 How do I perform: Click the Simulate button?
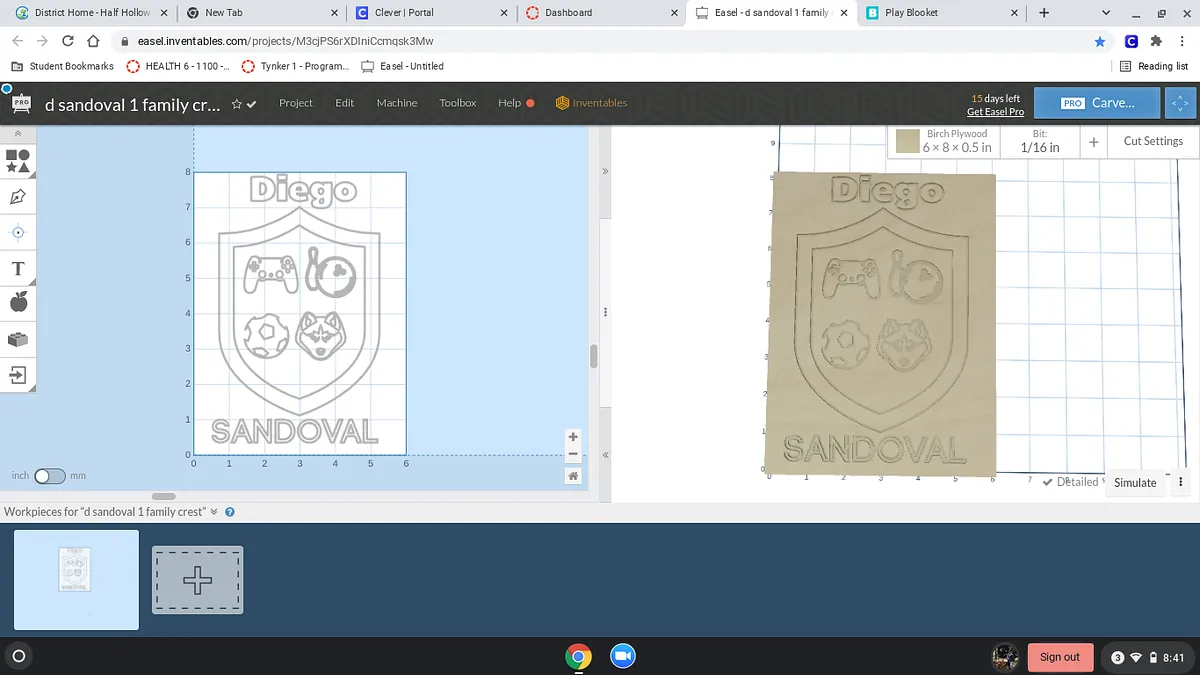(x=1135, y=482)
